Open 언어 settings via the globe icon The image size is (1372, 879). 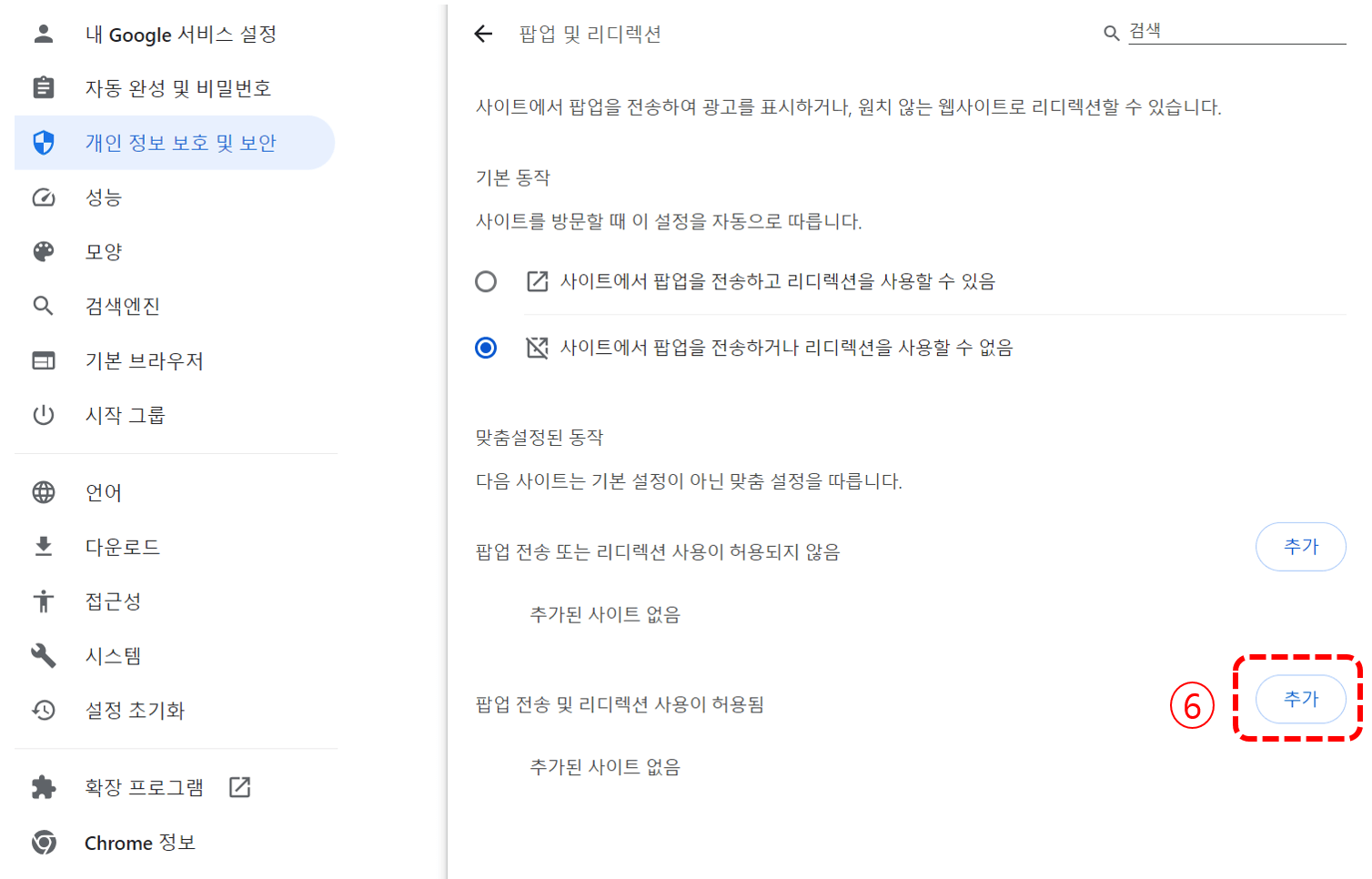coord(43,491)
